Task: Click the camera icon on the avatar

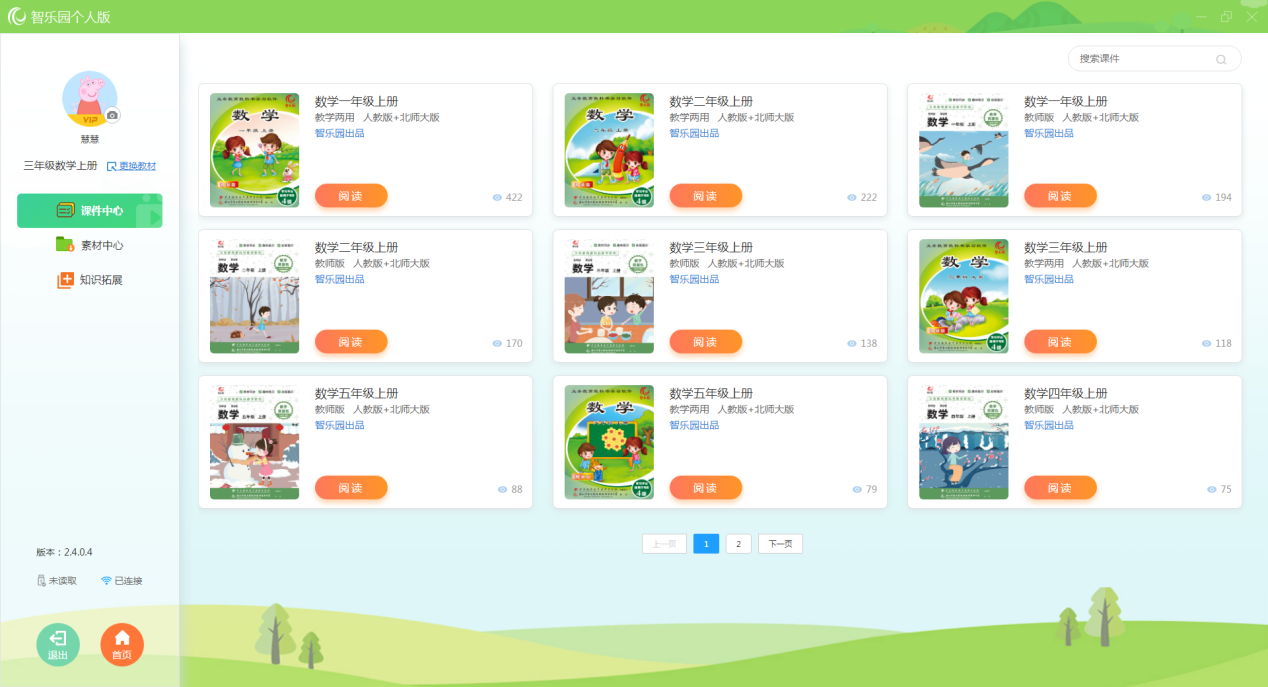Action: pos(113,116)
